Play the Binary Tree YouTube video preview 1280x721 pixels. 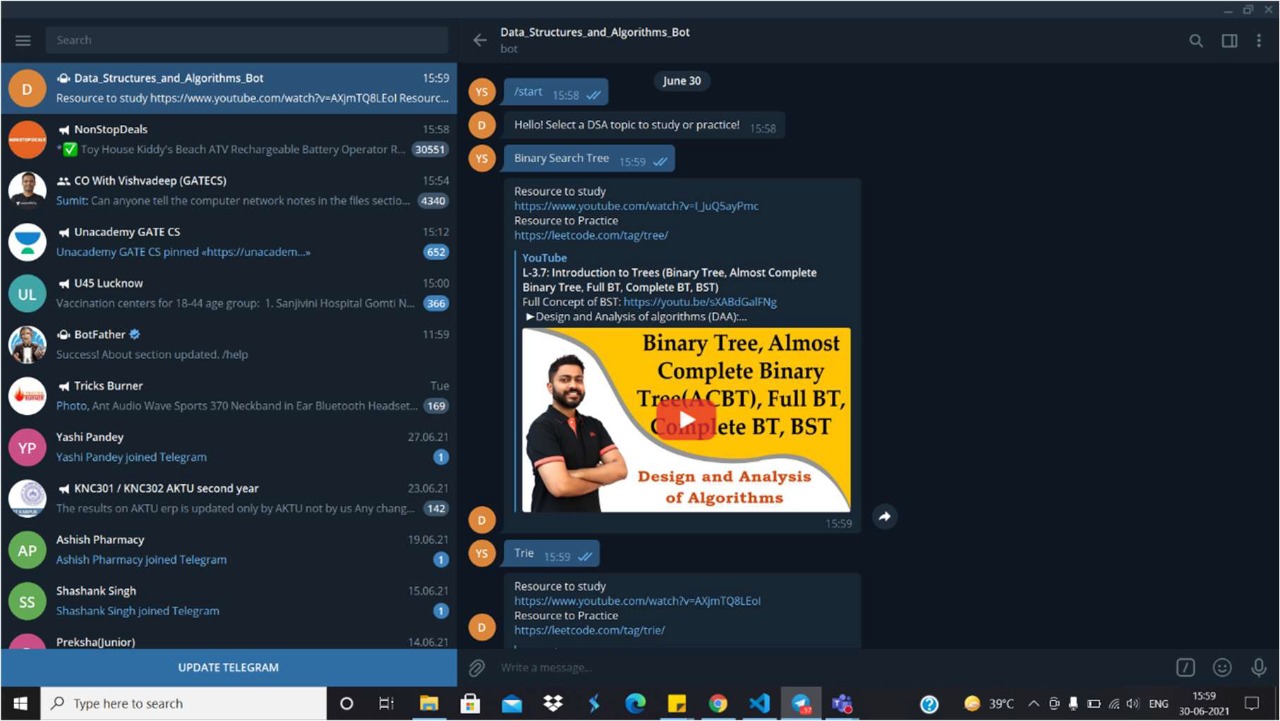[x=686, y=419]
